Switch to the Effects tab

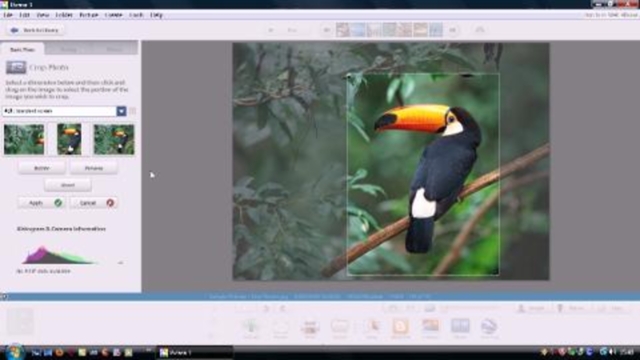tap(115, 49)
